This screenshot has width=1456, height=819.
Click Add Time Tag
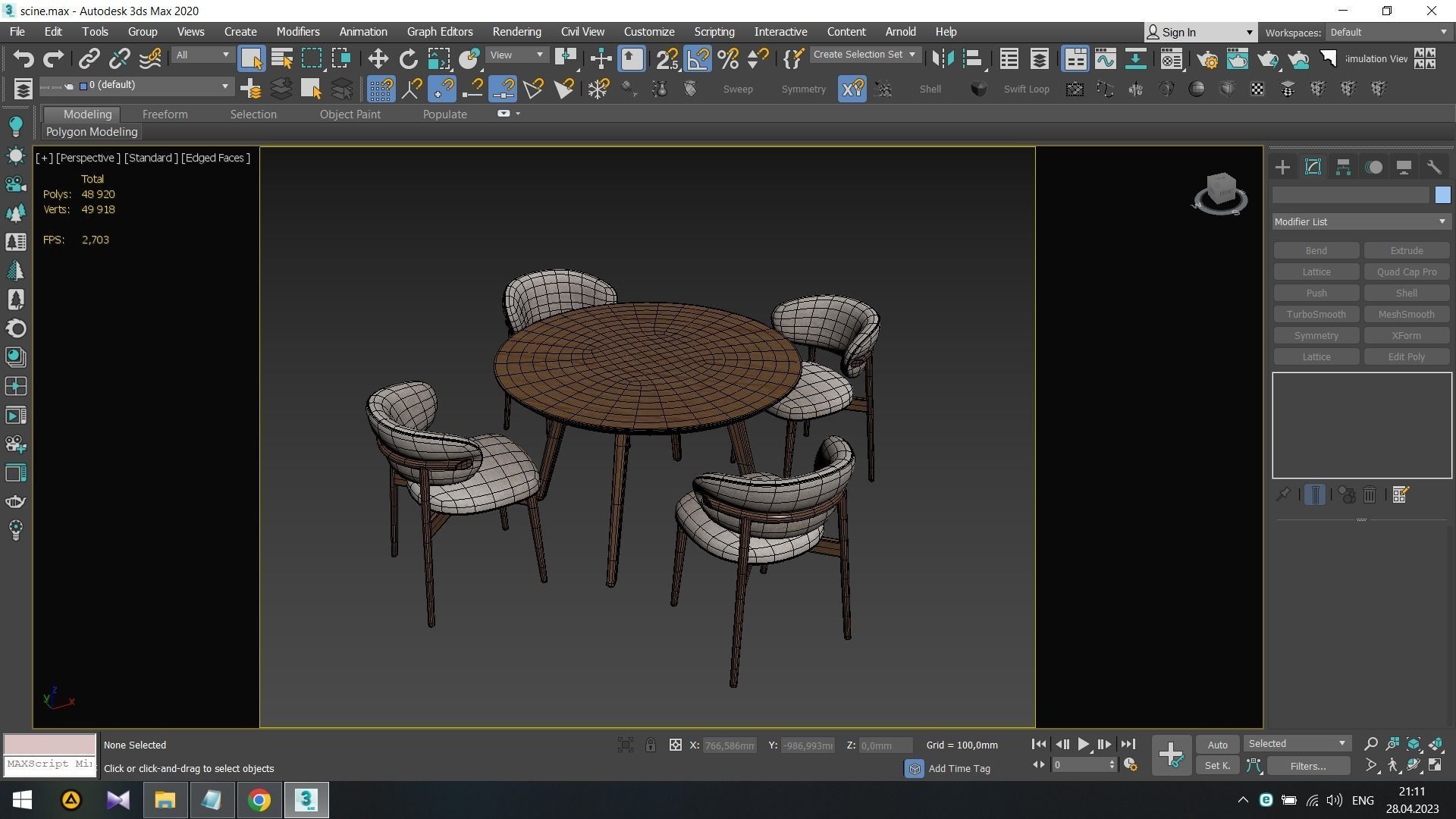959,769
